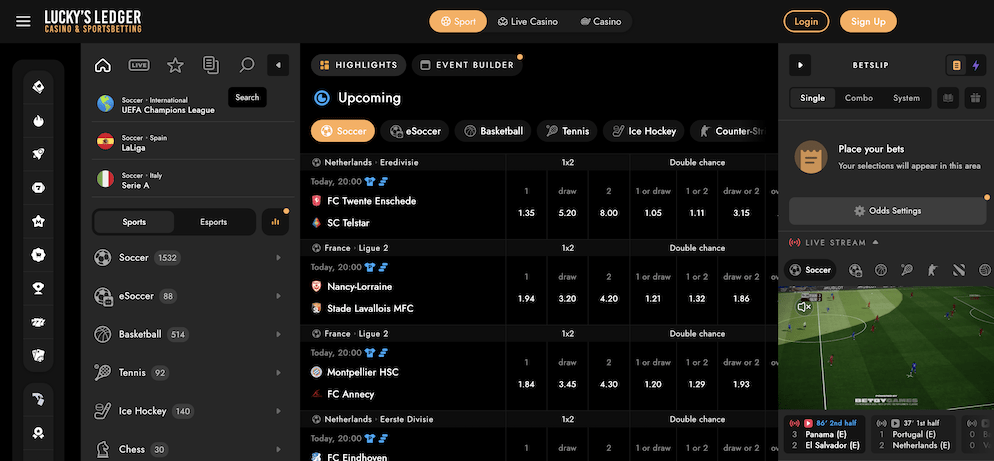Select the Casino top tab

point(600,22)
